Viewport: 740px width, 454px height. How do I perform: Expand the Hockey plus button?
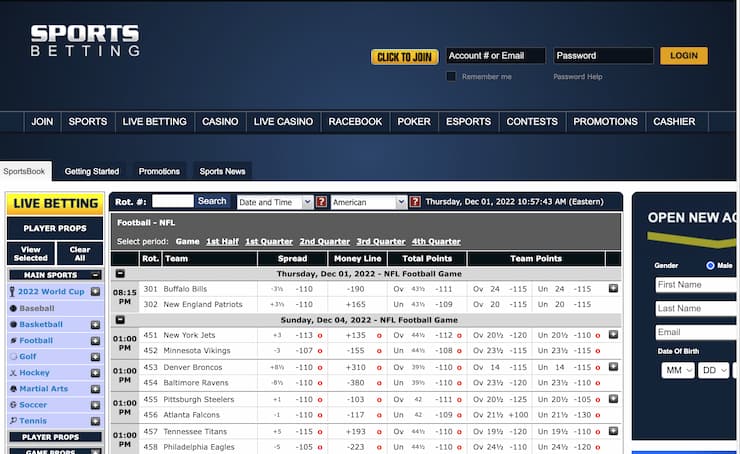[x=95, y=373]
